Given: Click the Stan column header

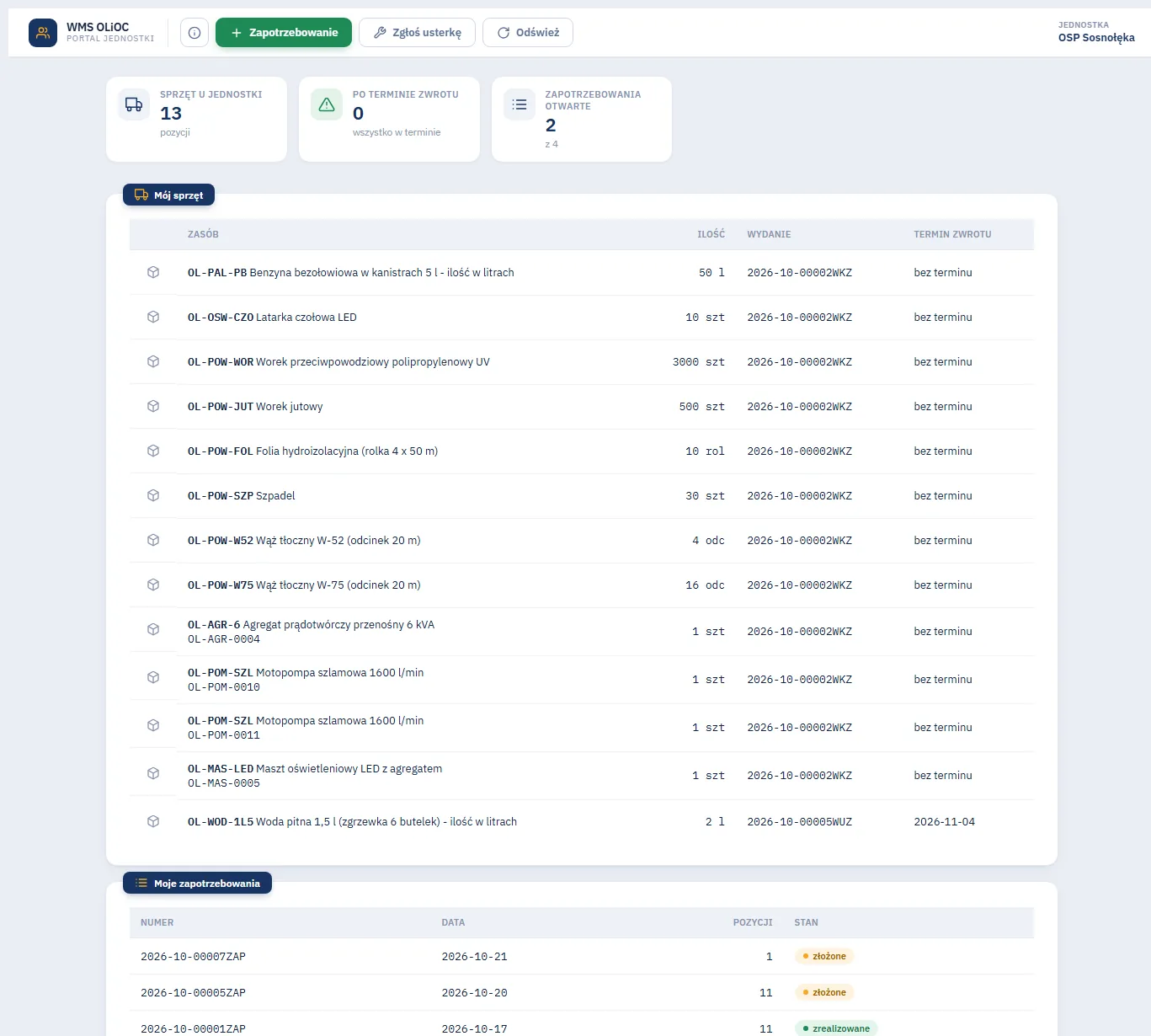Looking at the screenshot, I should pos(806,922).
